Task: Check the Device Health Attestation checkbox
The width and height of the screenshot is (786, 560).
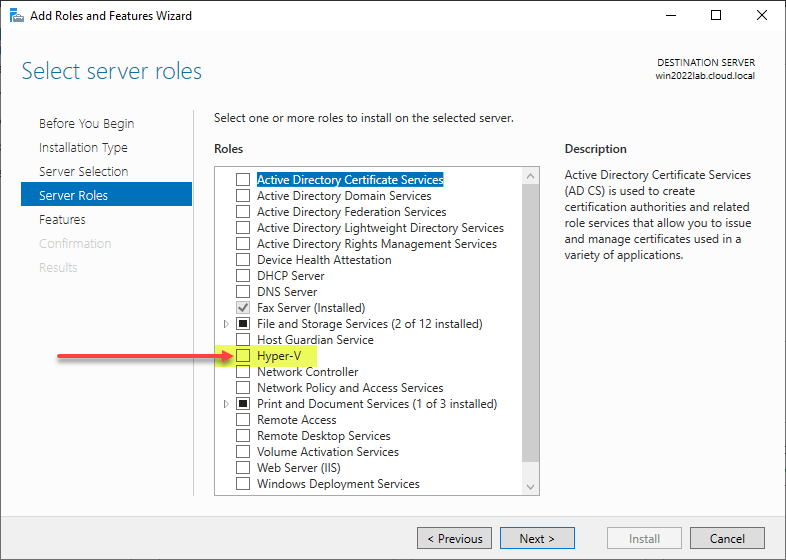Action: (x=243, y=260)
